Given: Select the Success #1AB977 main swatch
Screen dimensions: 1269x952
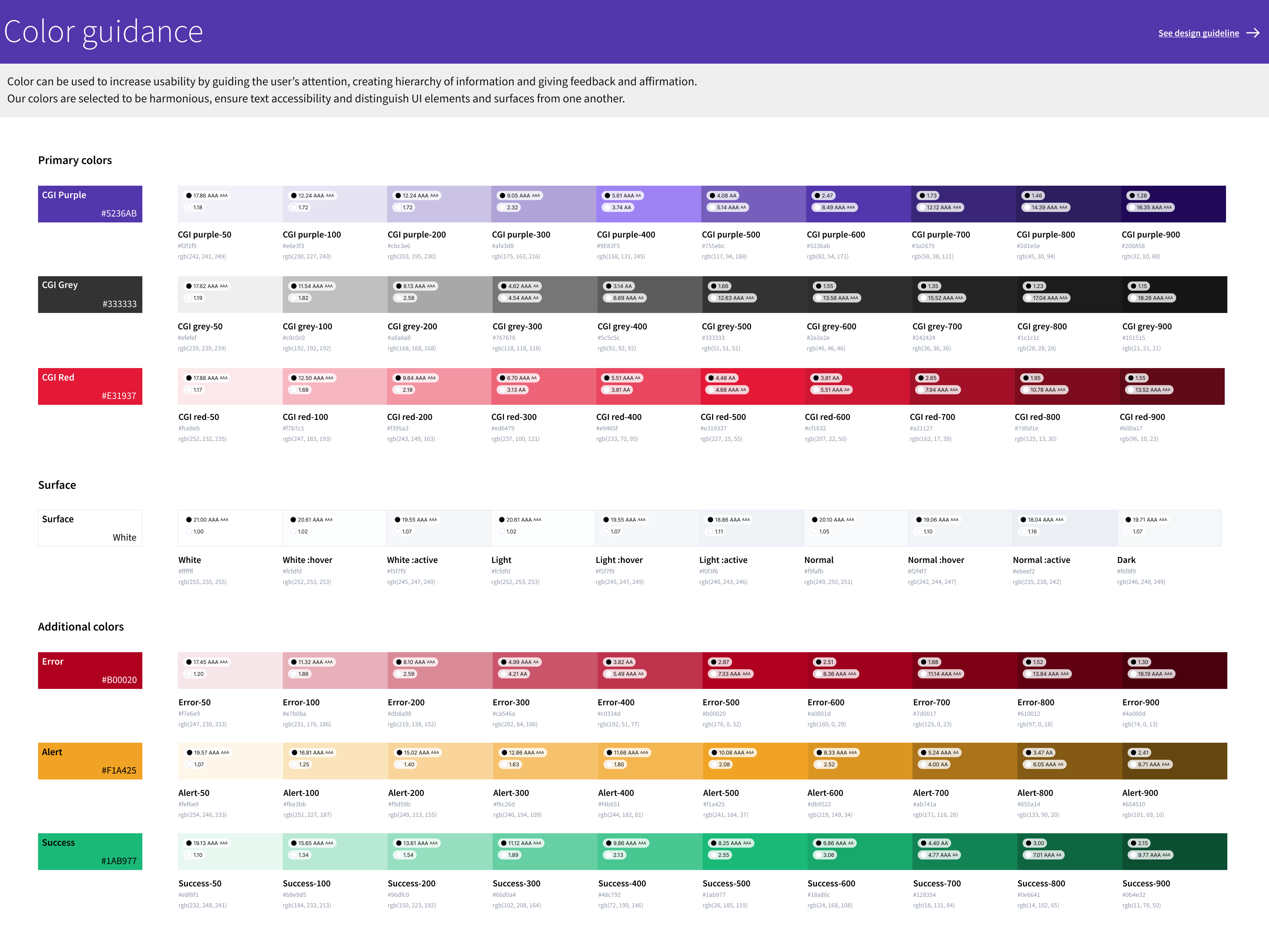Looking at the screenshot, I should (90, 852).
